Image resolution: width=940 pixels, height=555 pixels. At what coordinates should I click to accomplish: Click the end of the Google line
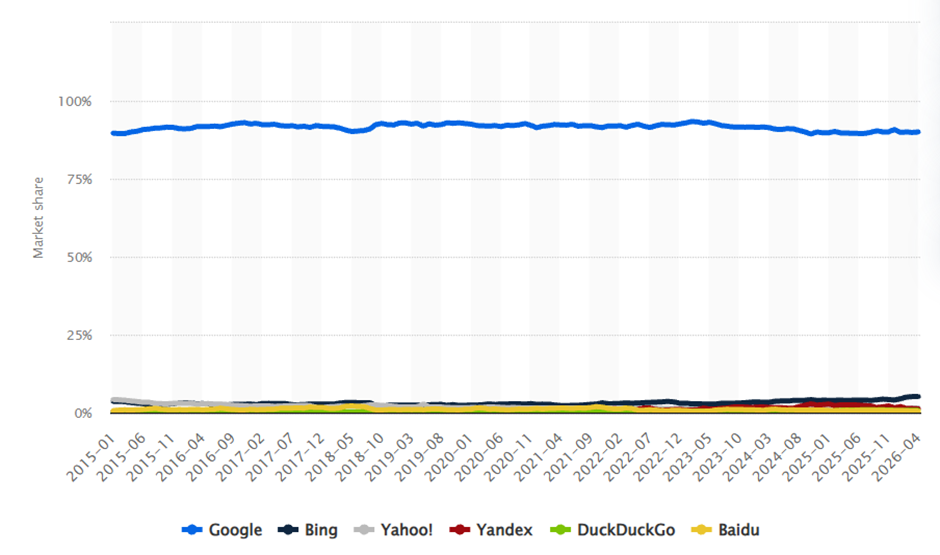[x=918, y=132]
